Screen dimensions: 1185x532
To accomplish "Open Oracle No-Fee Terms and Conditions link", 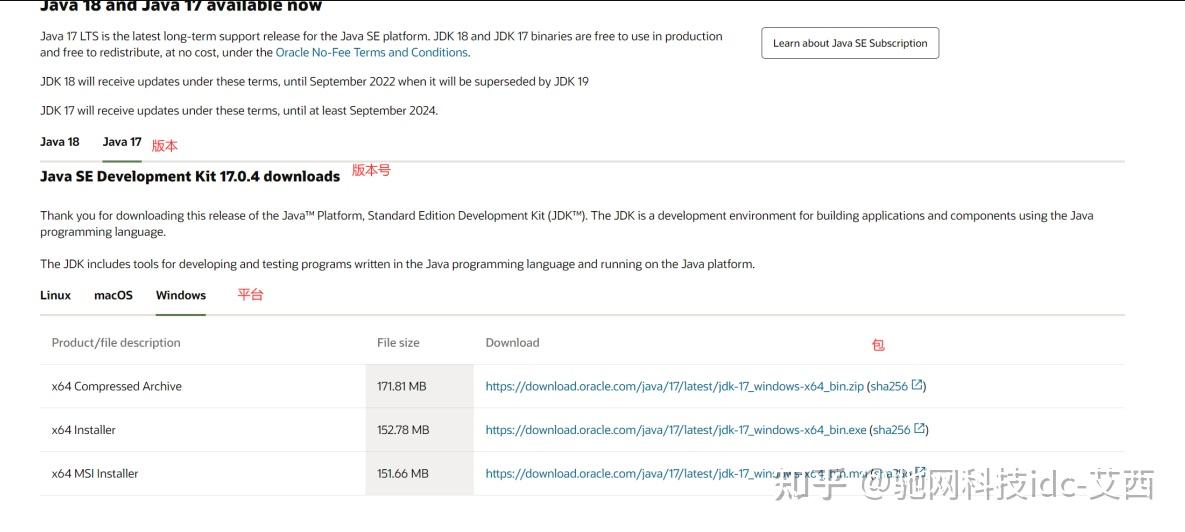I will tap(372, 52).
